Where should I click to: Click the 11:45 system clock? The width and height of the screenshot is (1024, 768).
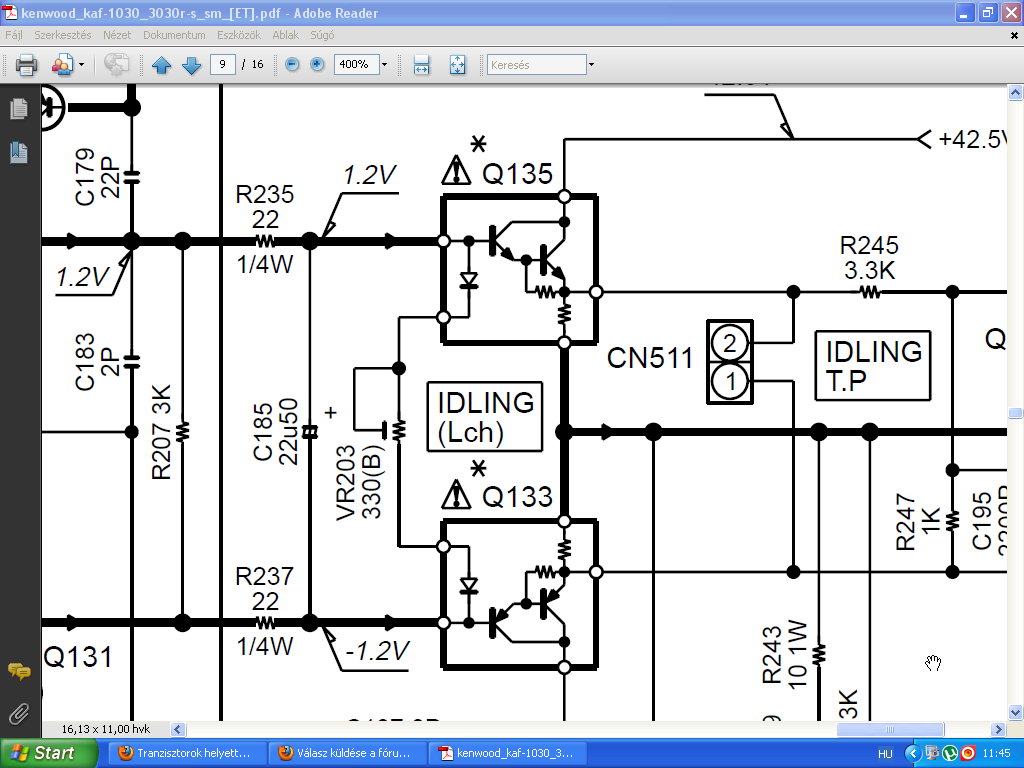coord(996,754)
